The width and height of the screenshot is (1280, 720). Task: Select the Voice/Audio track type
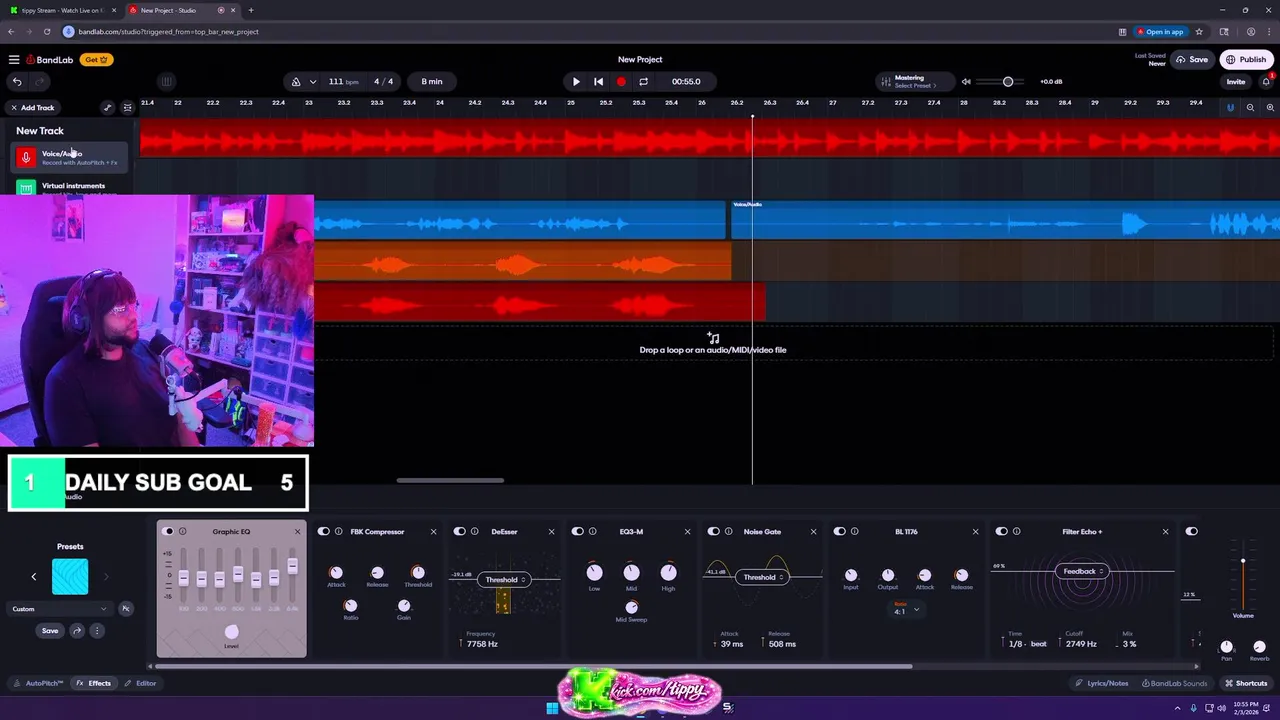click(x=69, y=157)
